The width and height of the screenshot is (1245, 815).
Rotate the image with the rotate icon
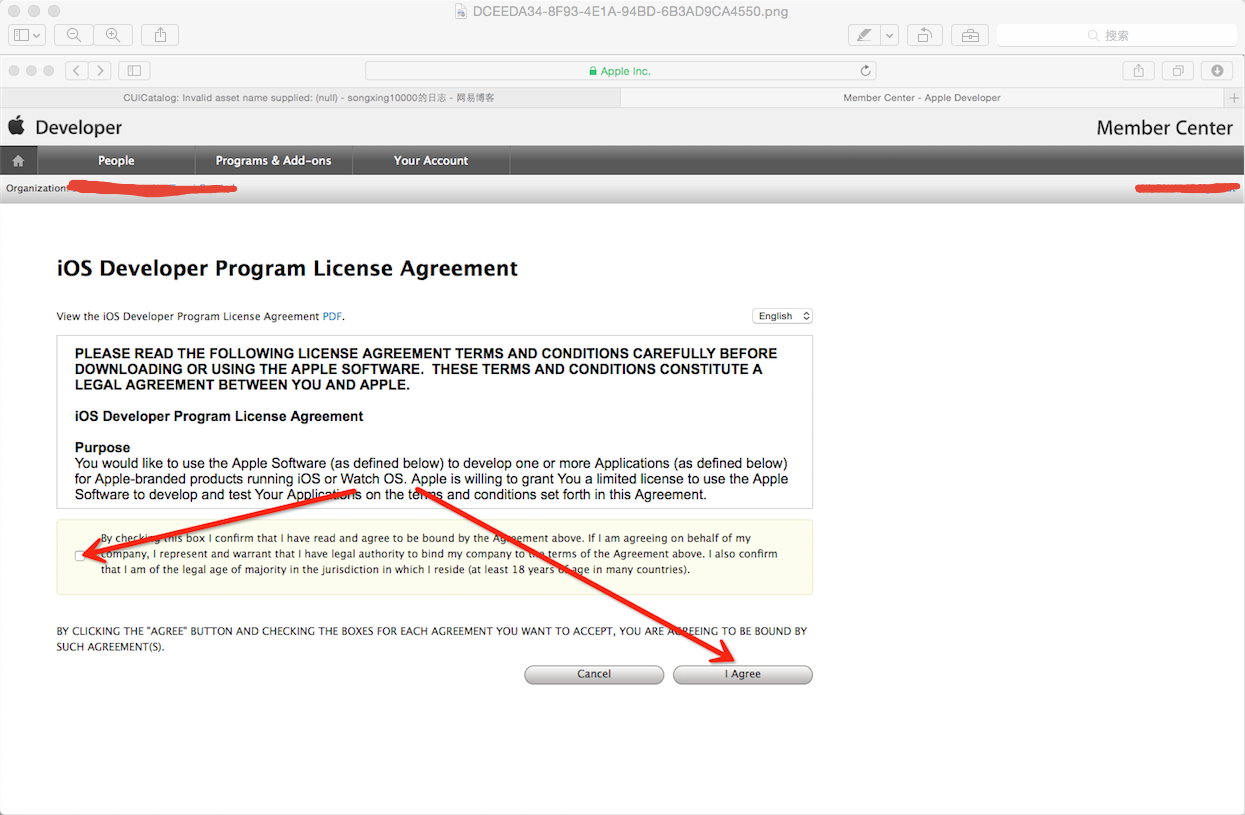924,35
